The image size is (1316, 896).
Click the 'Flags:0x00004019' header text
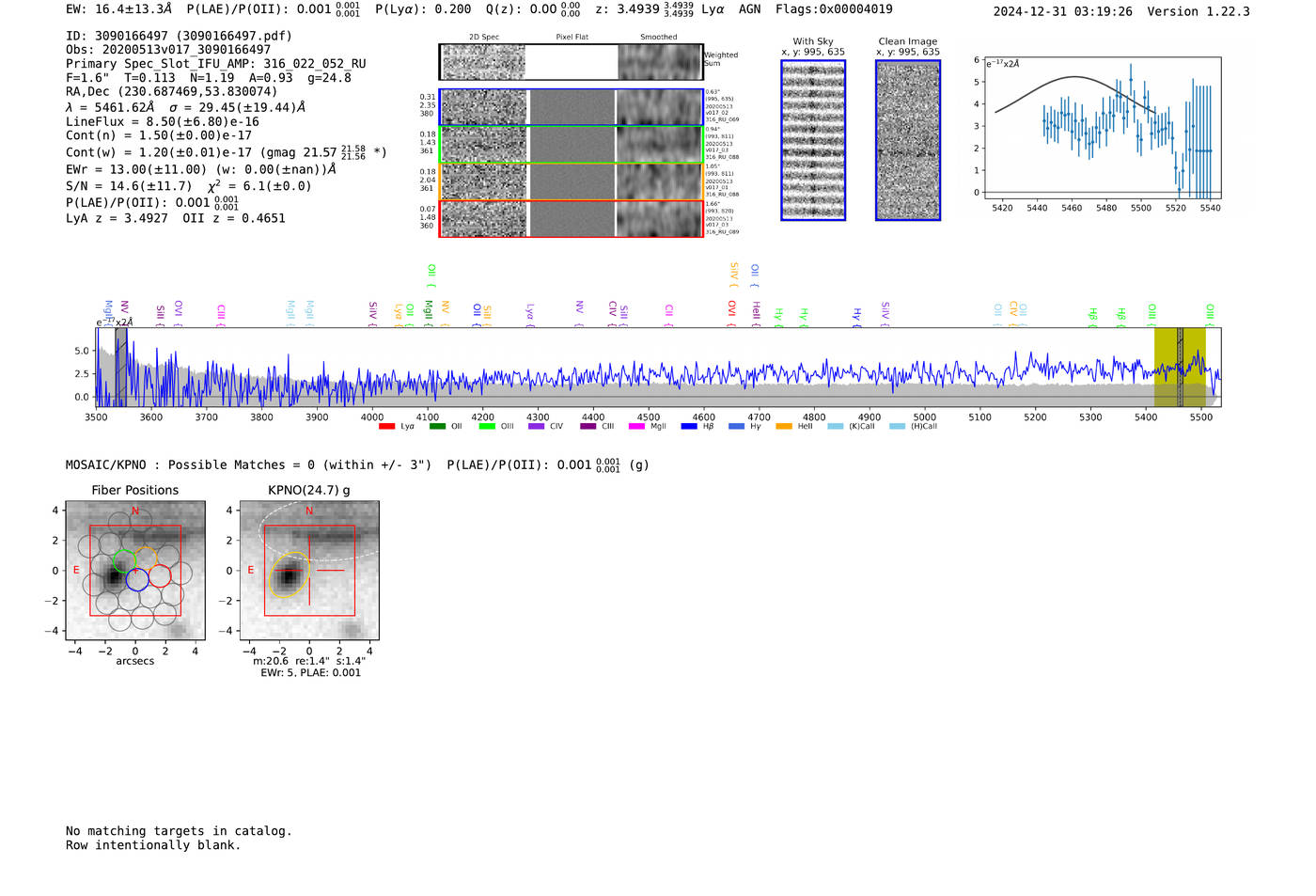[x=834, y=9]
